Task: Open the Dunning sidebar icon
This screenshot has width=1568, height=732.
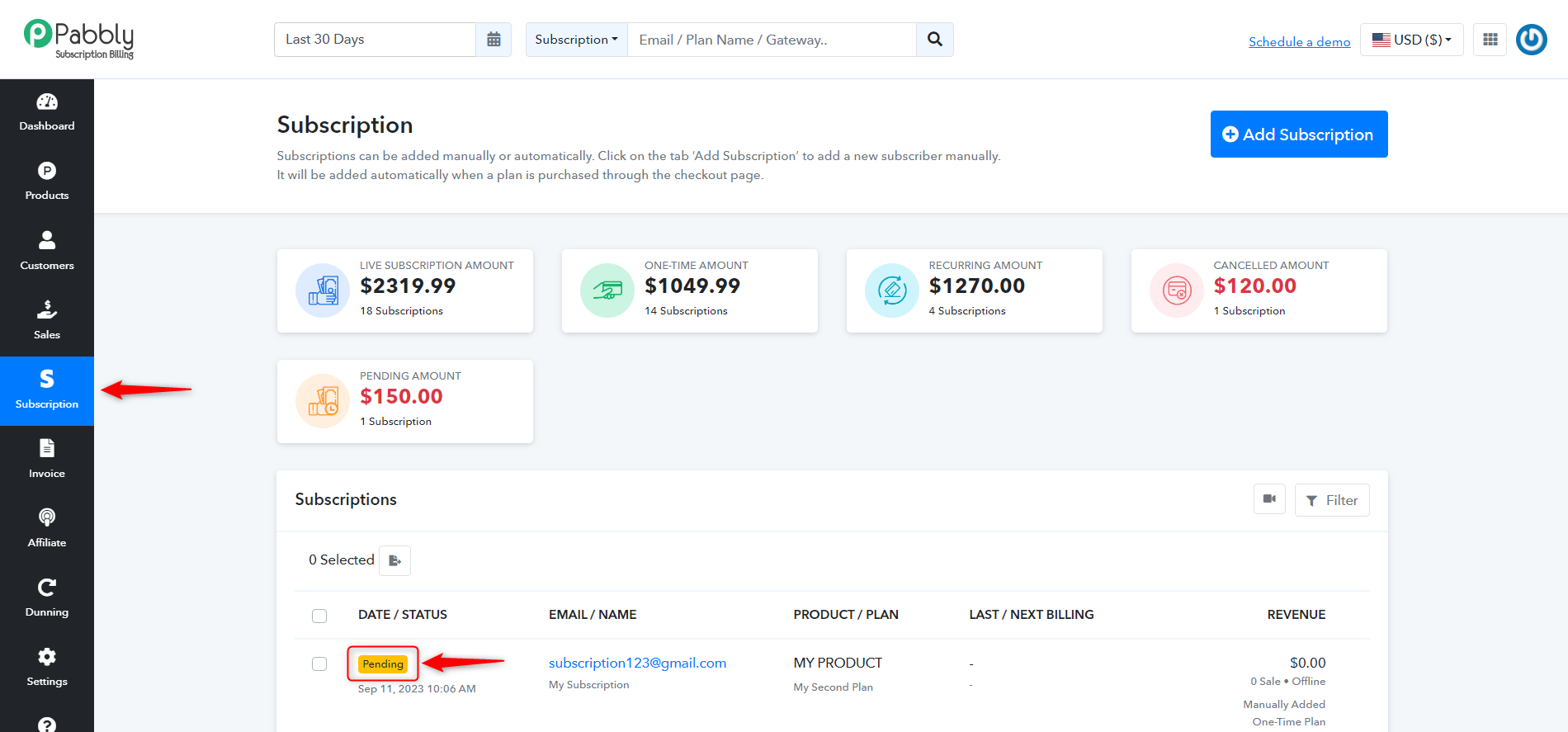Action: pos(47,587)
